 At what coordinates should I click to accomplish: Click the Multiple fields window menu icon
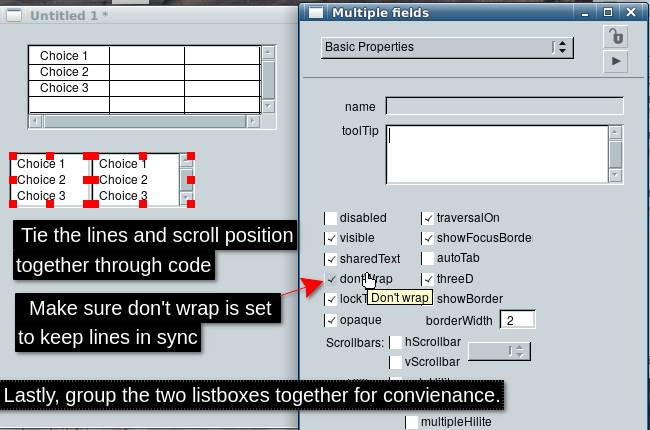[316, 12]
